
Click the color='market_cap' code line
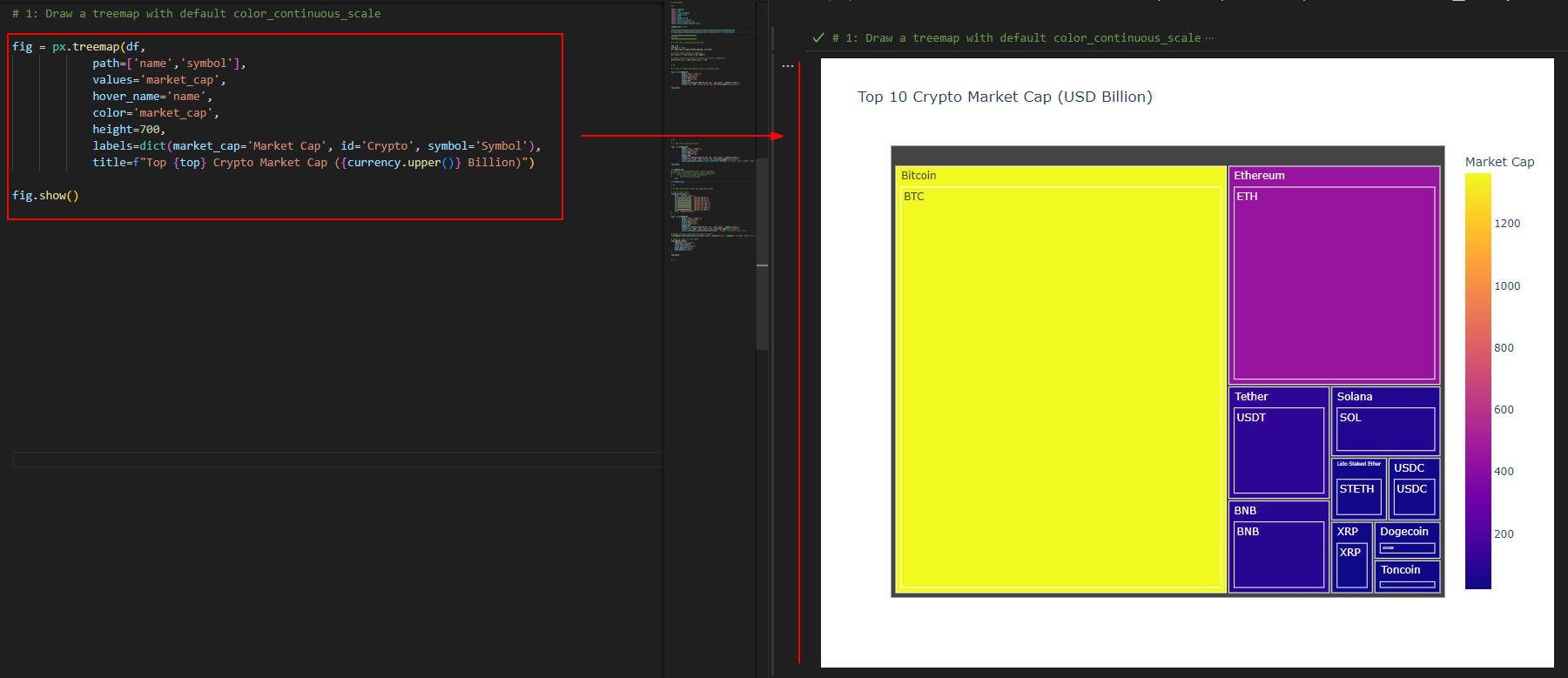tap(155, 113)
